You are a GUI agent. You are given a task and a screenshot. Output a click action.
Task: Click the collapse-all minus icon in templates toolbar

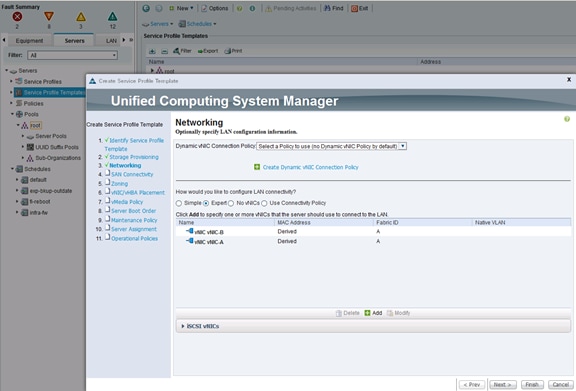[x=165, y=51]
